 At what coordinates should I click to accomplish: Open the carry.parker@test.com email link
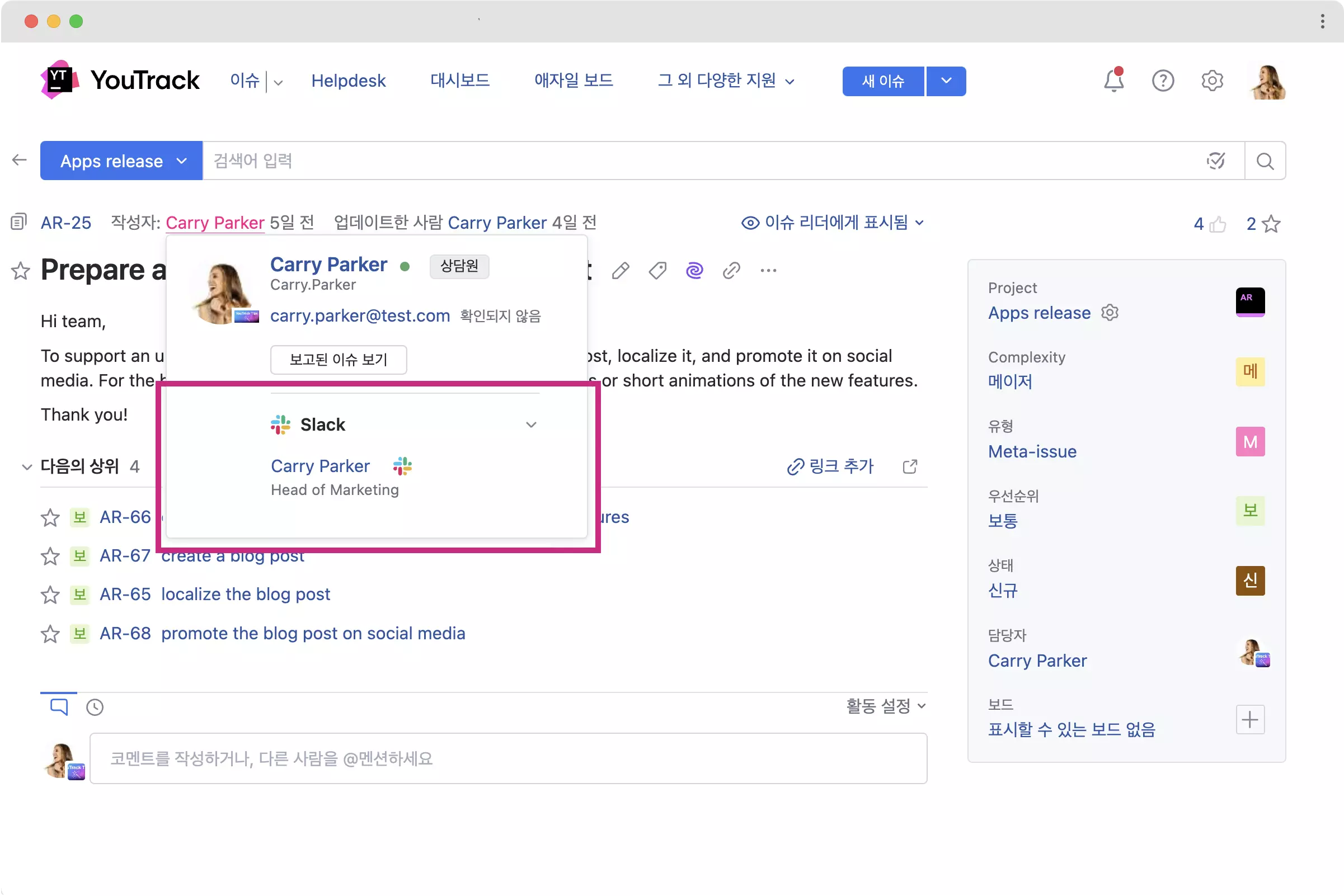point(360,316)
